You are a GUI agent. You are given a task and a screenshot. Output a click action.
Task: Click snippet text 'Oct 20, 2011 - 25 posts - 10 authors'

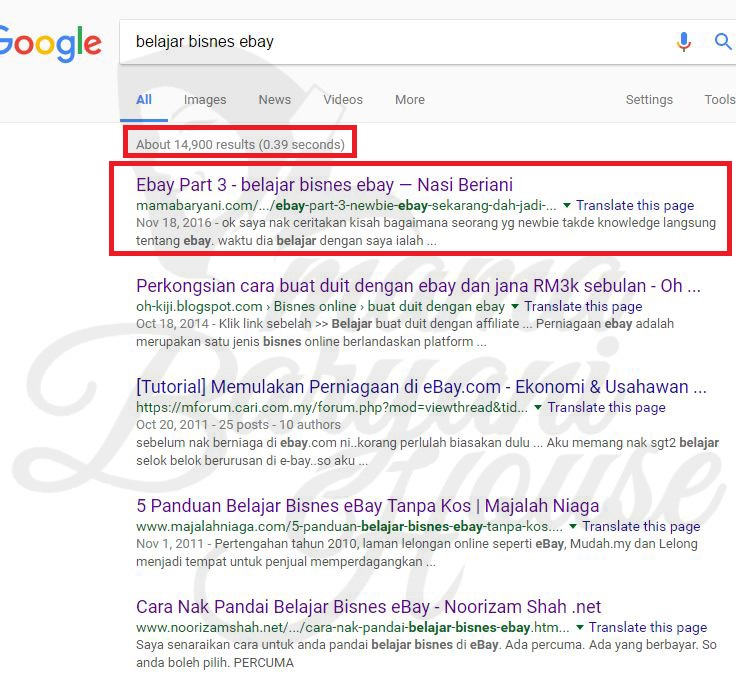pos(238,425)
